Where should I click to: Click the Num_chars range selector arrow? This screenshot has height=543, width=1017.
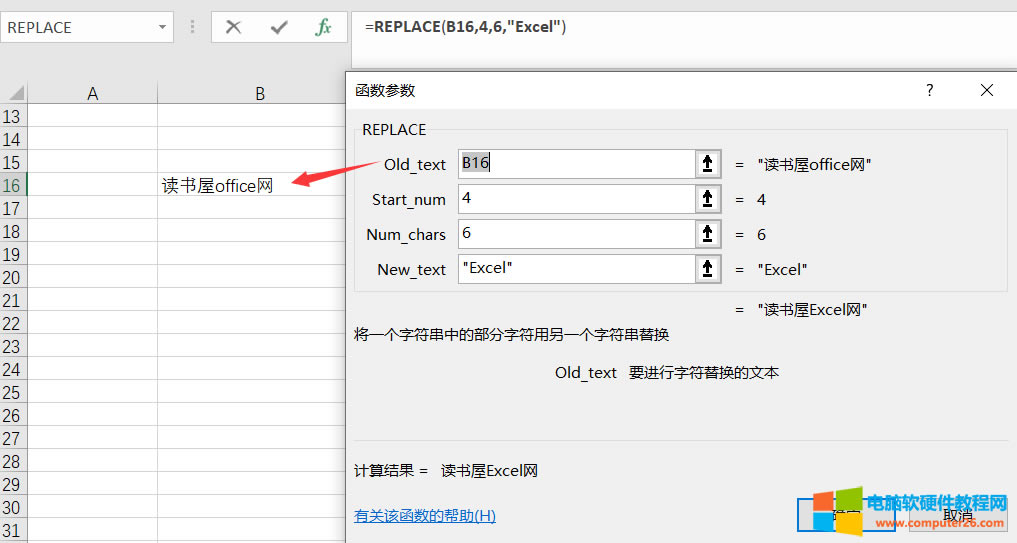(708, 234)
